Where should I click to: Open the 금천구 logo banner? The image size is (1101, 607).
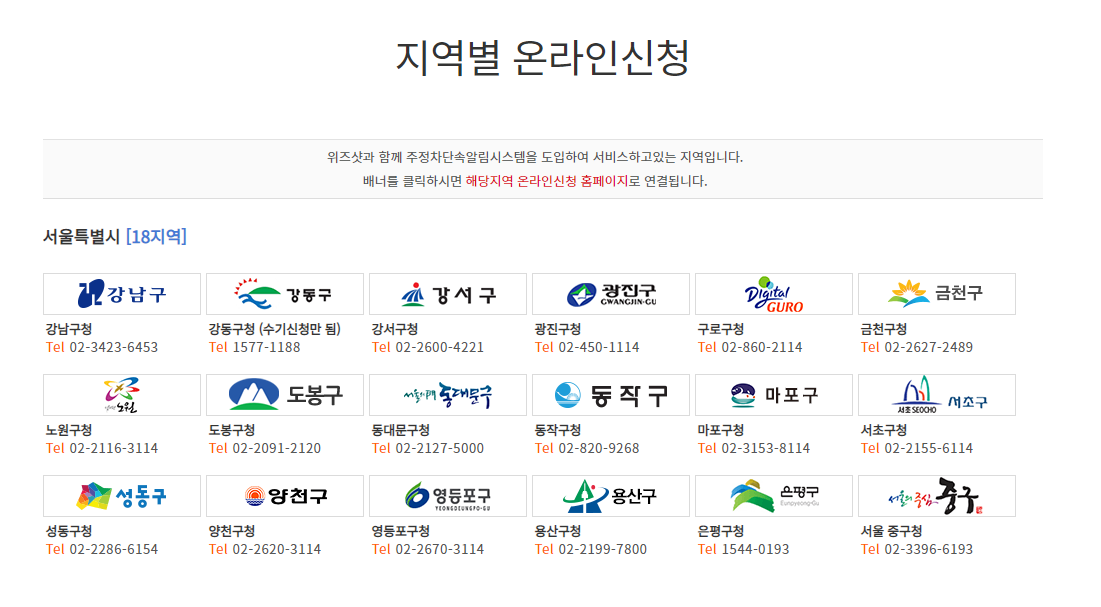pos(937,294)
